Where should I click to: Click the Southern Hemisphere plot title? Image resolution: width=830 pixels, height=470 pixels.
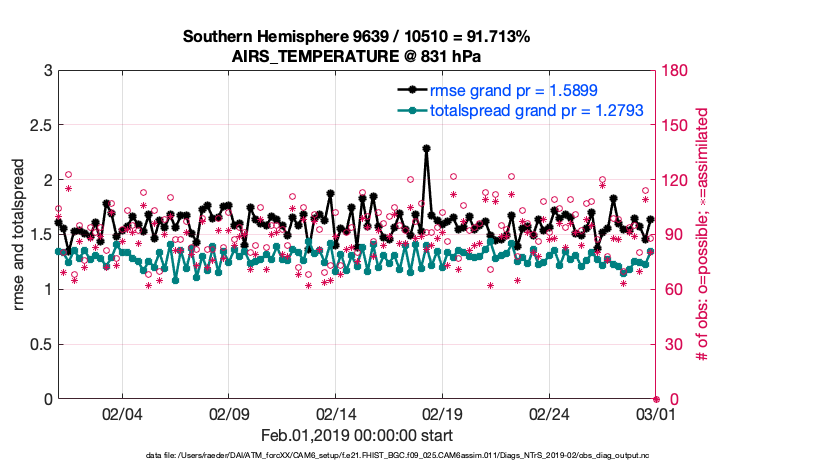pyautogui.click(x=357, y=36)
